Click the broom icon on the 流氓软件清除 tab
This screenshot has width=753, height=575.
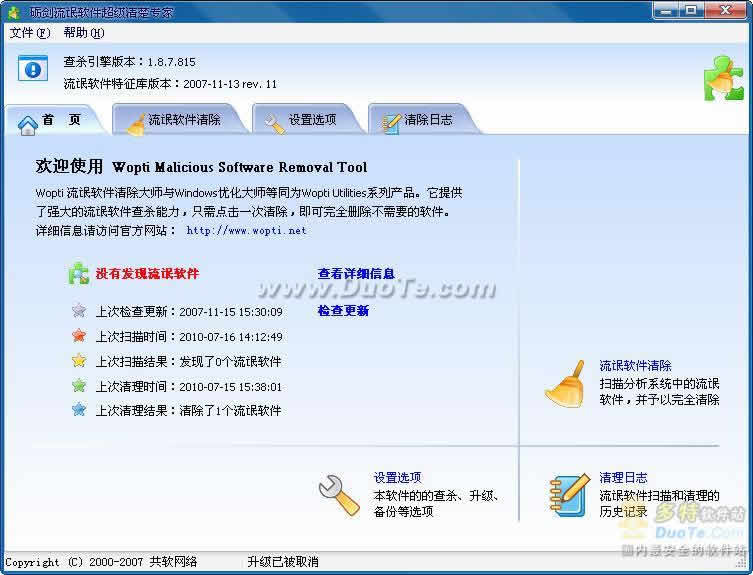pyautogui.click(x=136, y=125)
